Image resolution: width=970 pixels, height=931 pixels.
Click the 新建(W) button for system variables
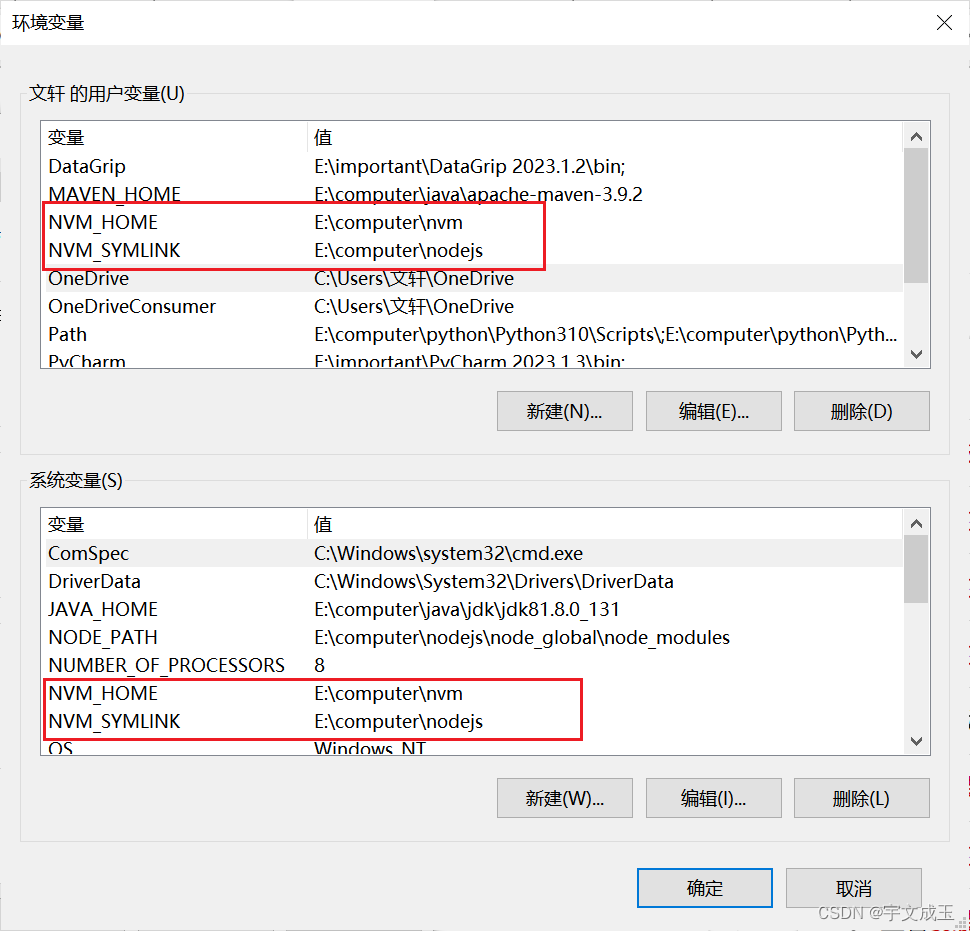pyautogui.click(x=564, y=798)
